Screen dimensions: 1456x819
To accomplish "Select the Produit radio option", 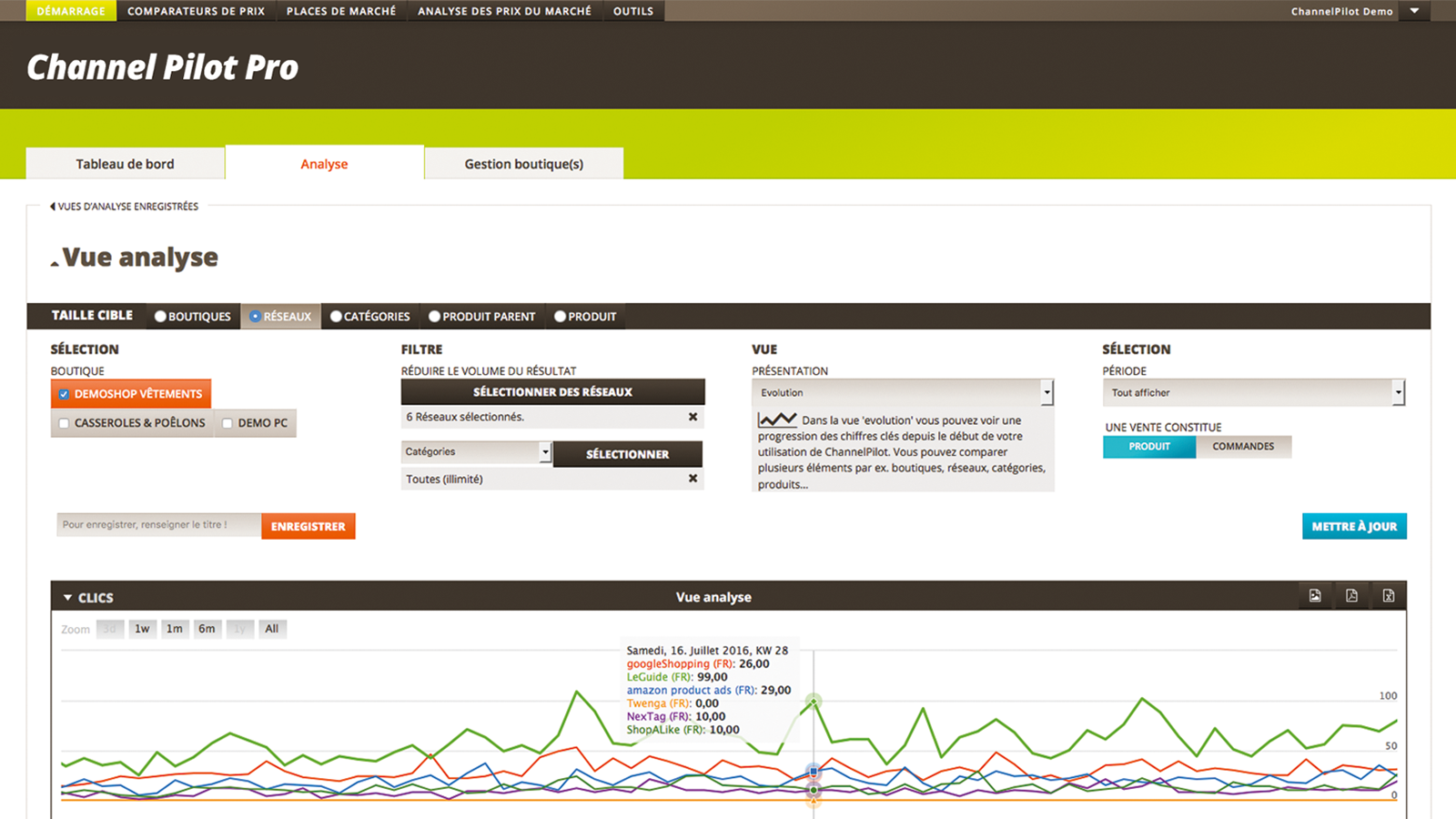I will 560,317.
